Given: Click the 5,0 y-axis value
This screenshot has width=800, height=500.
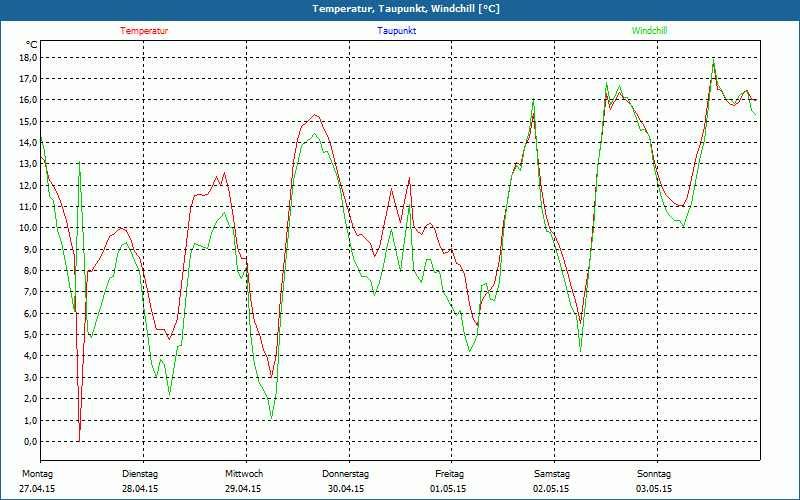Looking at the screenshot, I should (x=32, y=335).
